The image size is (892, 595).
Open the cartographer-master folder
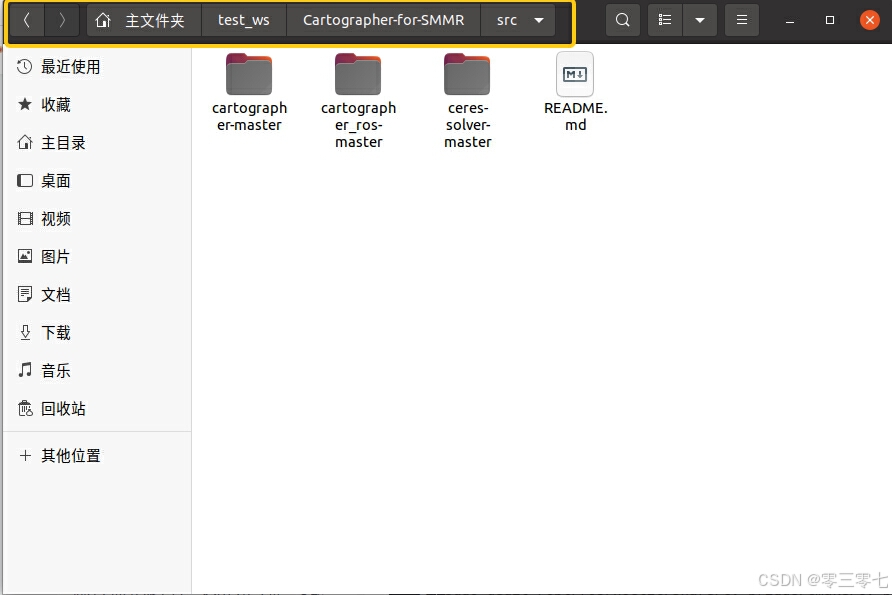pos(249,75)
